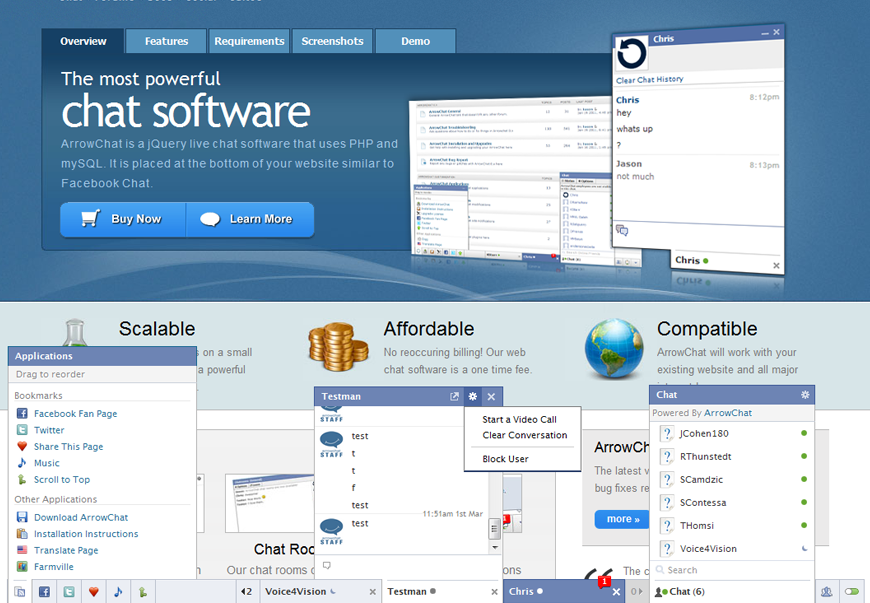This screenshot has width=870, height=603.
Task: Click the gear icon in Testman chat header
Action: point(473,396)
